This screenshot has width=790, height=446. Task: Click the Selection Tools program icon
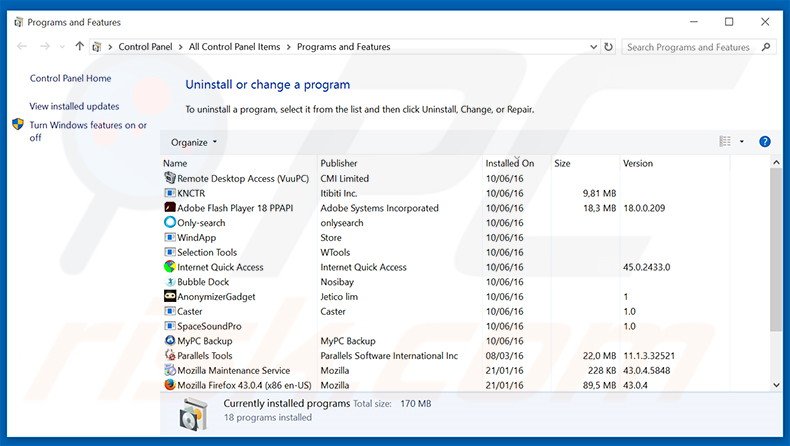(x=170, y=252)
